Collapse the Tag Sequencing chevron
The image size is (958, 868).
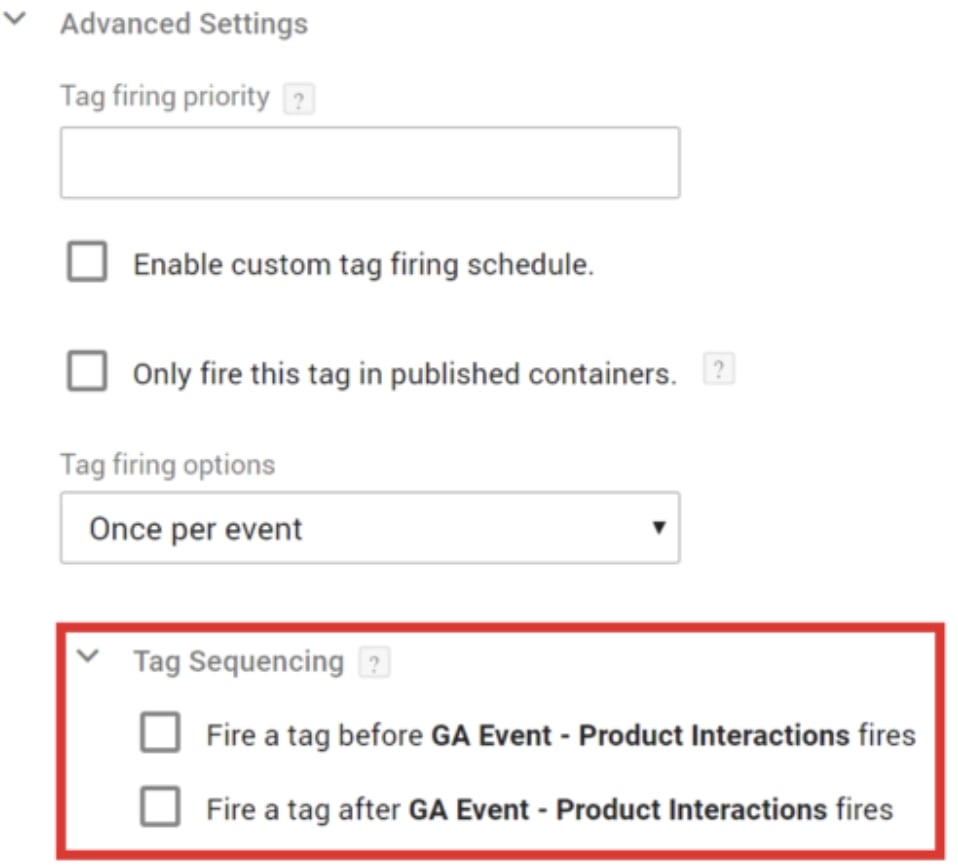(x=88, y=656)
